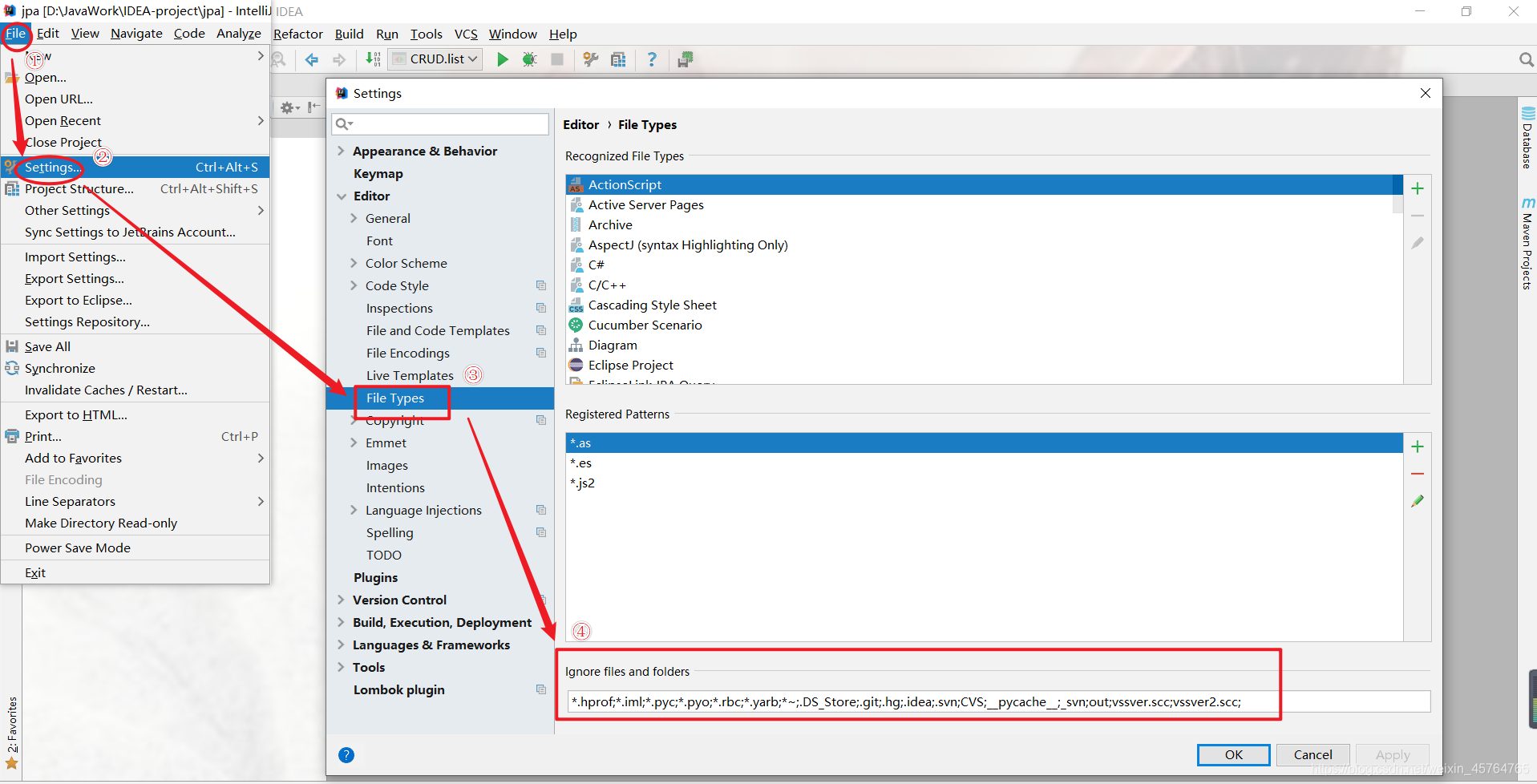Expand Version Control section
The width and height of the screenshot is (1537, 784).
coord(341,600)
